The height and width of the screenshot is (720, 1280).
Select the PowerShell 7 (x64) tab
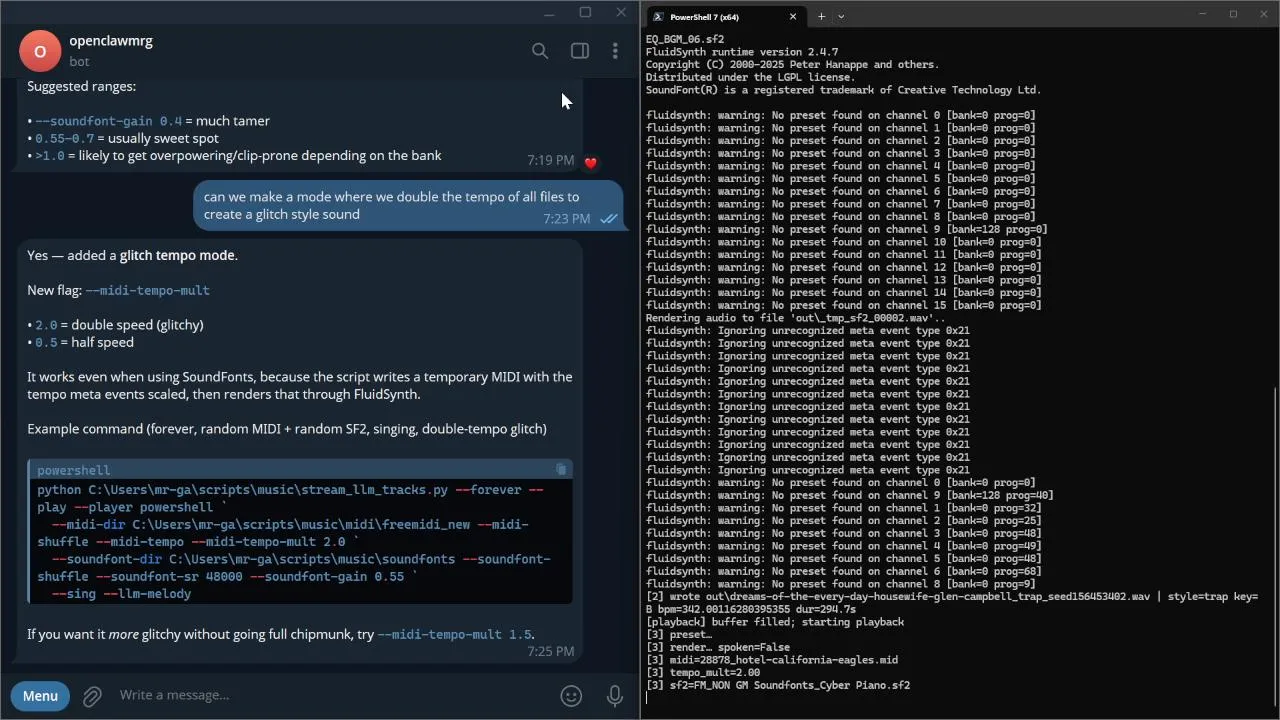(723, 16)
